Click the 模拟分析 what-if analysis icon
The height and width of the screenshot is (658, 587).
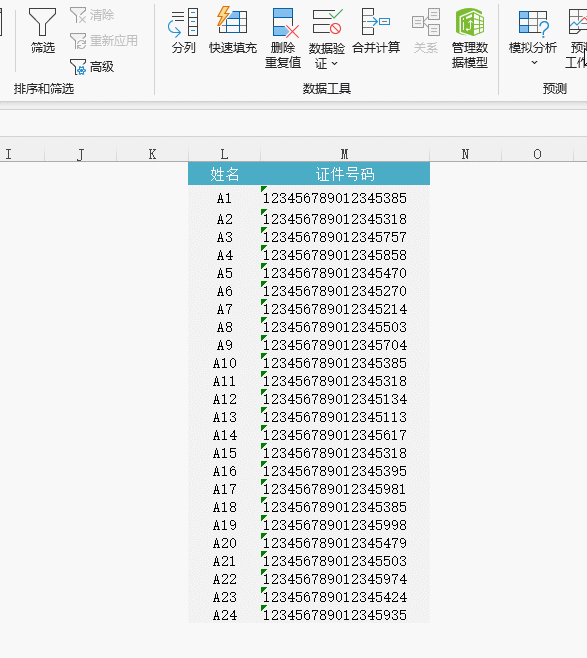[x=533, y=23]
